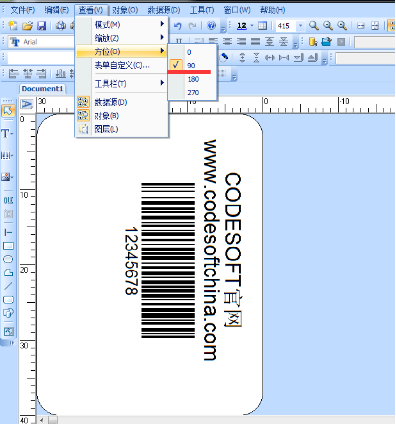Image resolution: width=396 pixels, height=424 pixels.
Task: Open the 对象(O) menu
Action: coord(125,10)
